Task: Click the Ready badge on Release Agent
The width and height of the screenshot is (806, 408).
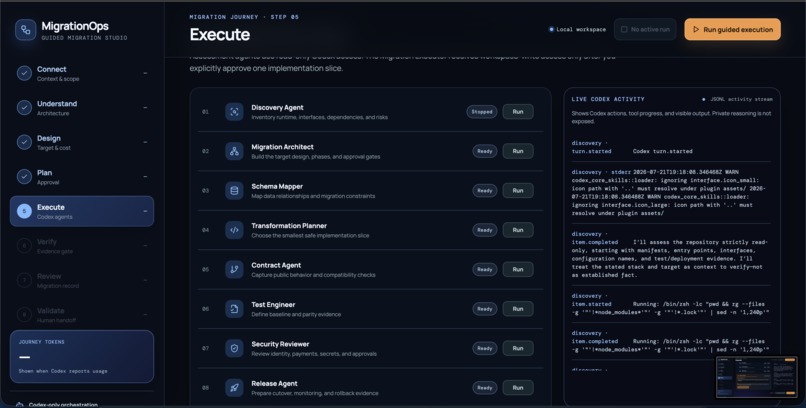Action: (485, 387)
